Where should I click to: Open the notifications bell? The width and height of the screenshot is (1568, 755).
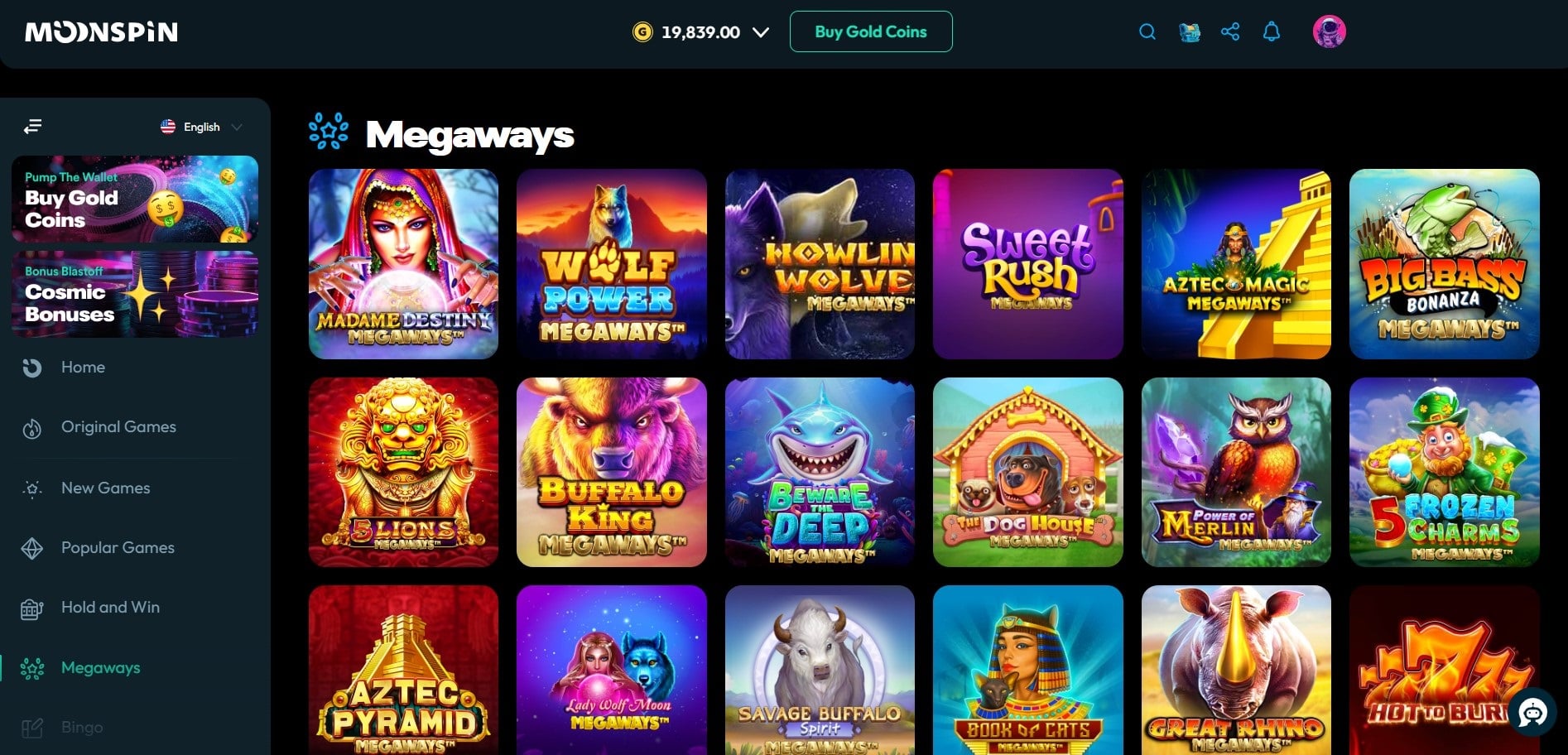(x=1272, y=32)
